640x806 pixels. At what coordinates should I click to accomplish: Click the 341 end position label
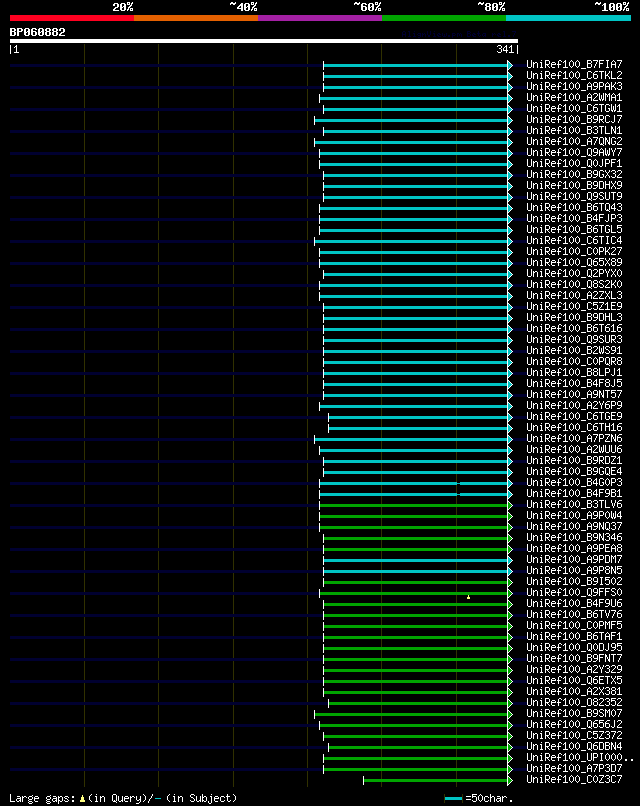[x=505, y=49]
